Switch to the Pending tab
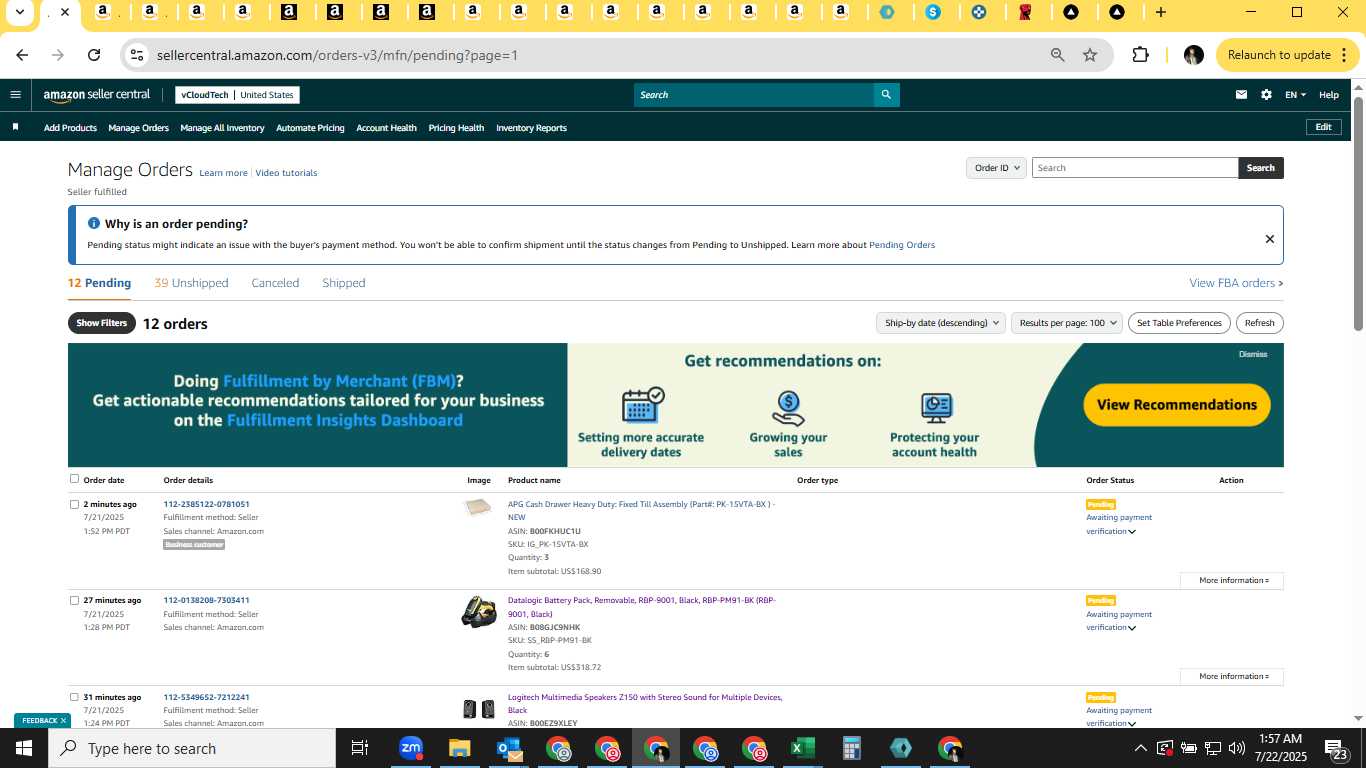 click(99, 283)
